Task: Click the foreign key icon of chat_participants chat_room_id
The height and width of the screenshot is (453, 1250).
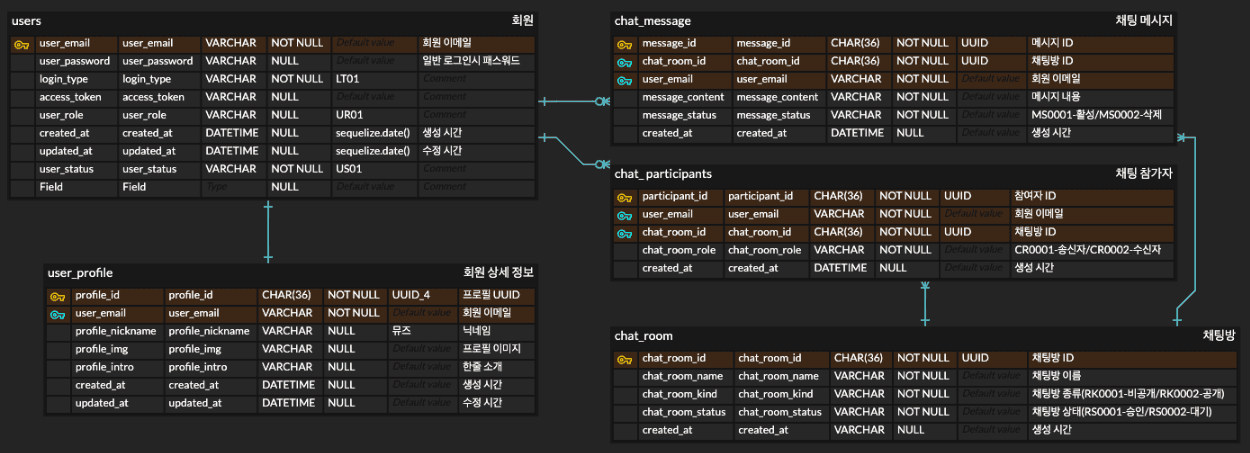Action: pyautogui.click(x=625, y=233)
